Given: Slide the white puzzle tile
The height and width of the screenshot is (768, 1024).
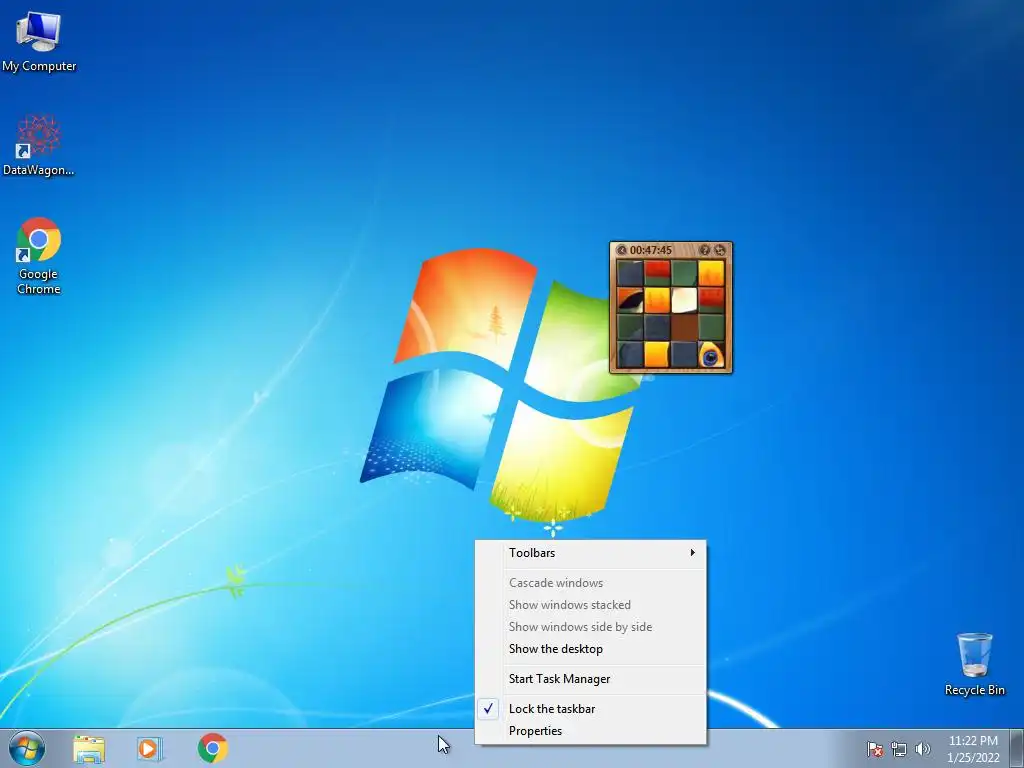Looking at the screenshot, I should [684, 300].
